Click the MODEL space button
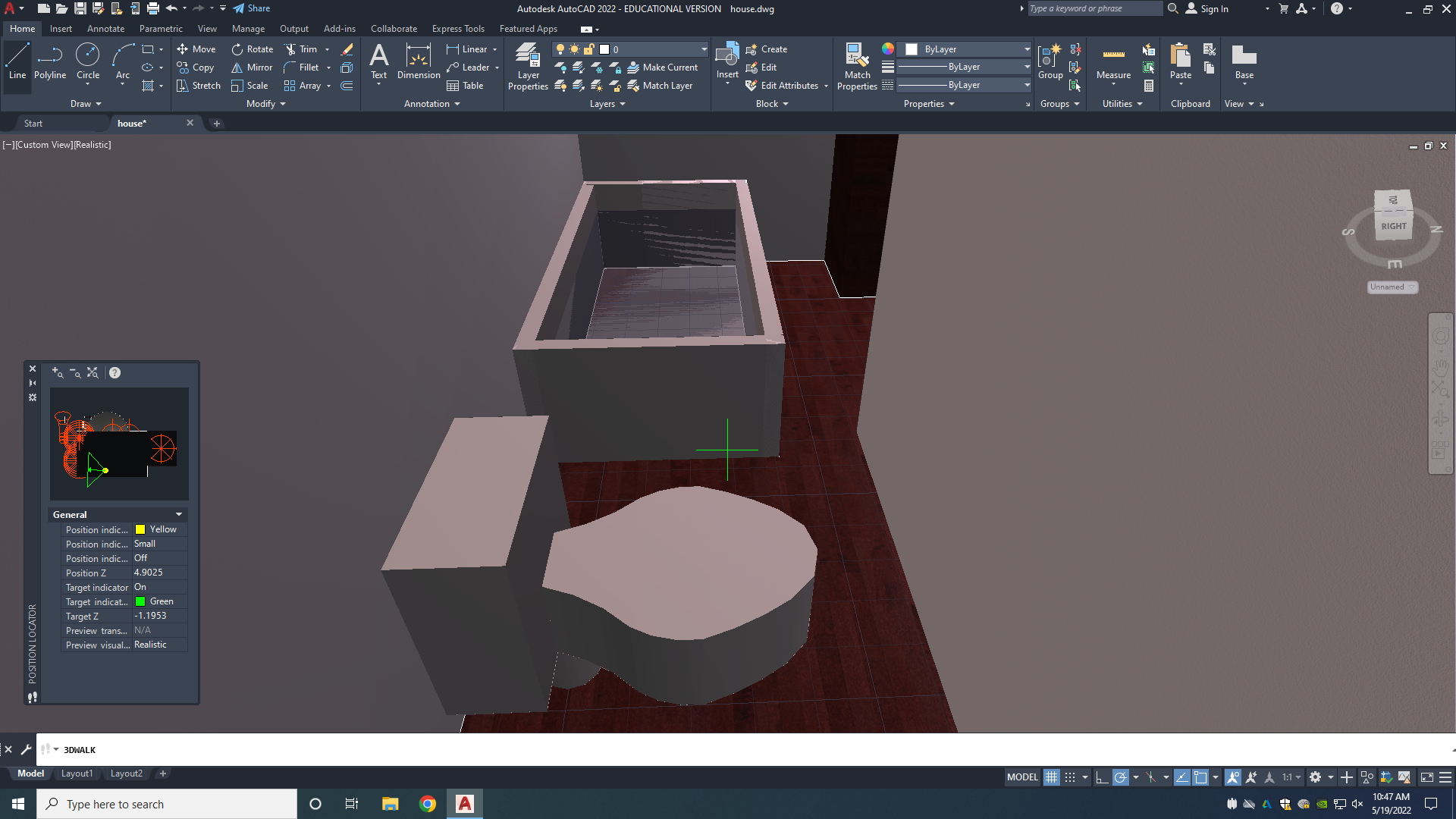The width and height of the screenshot is (1456, 819). (1022, 777)
